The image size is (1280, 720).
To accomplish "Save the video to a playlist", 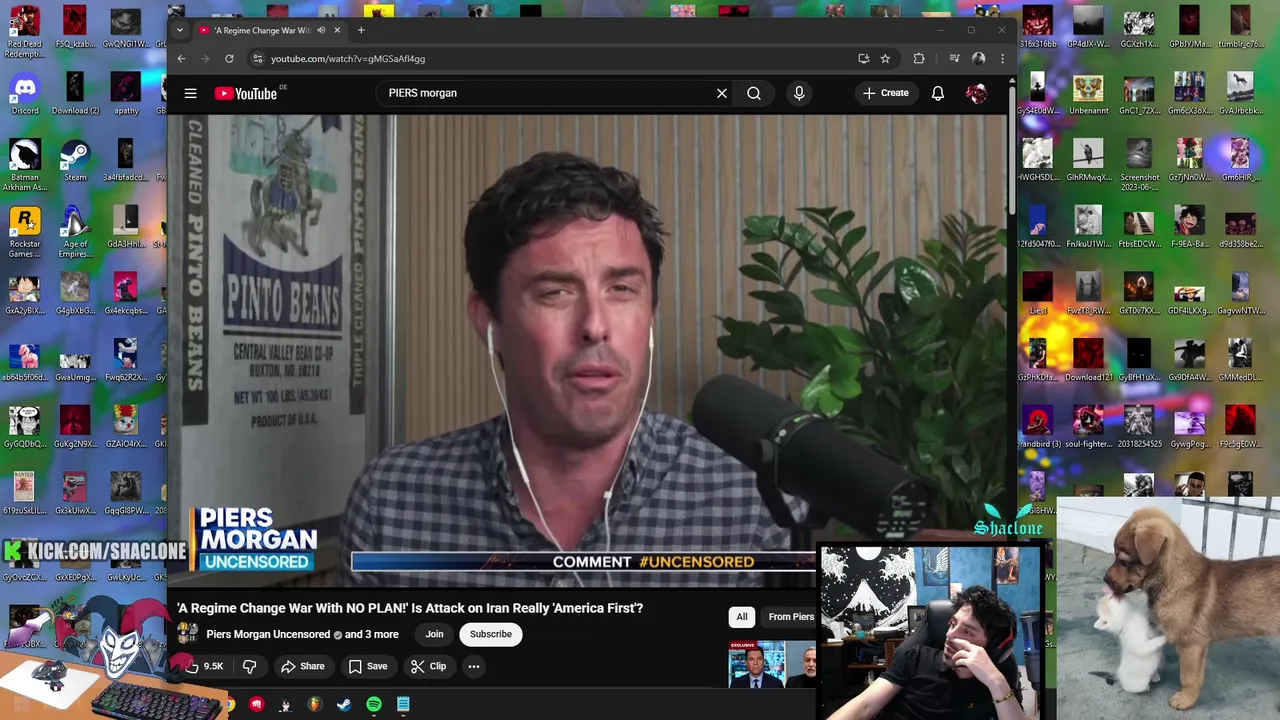I will [368, 666].
